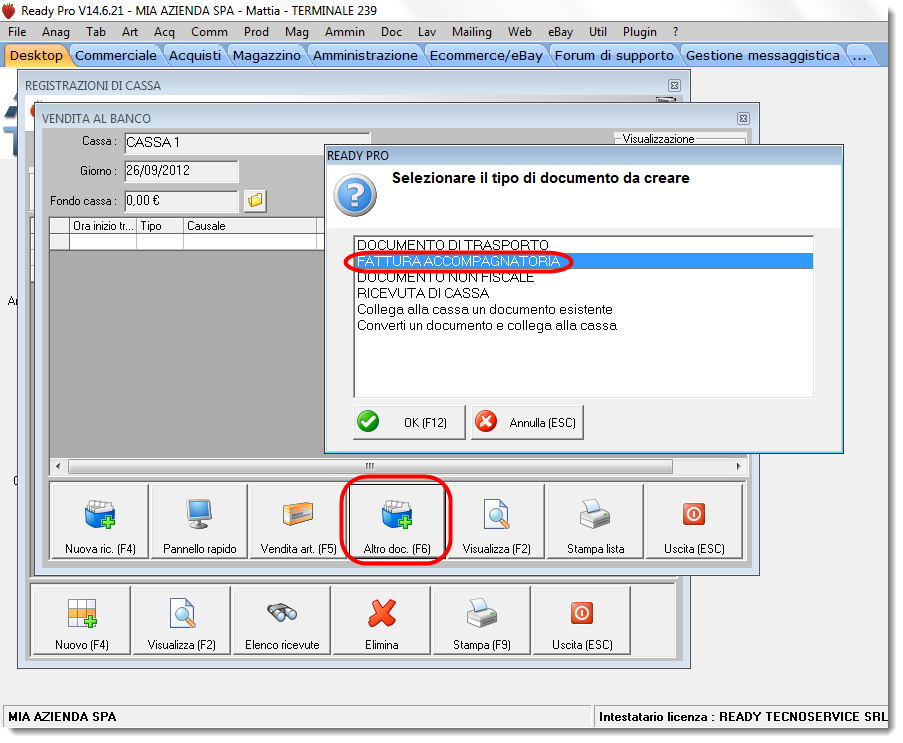
Task: Click Vendita art. (F5) button
Action: point(298,522)
